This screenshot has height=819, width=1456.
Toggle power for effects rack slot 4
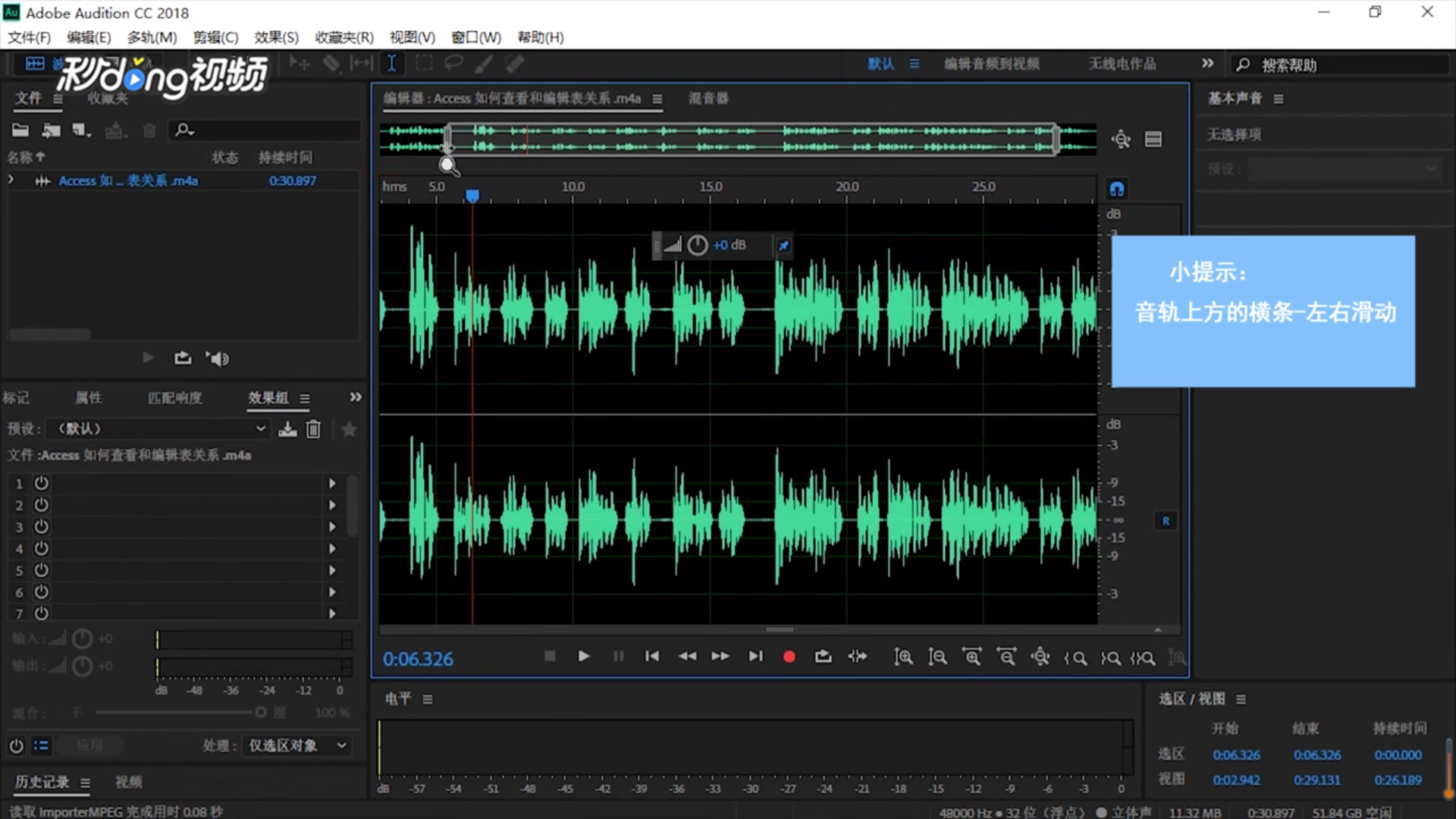point(42,548)
